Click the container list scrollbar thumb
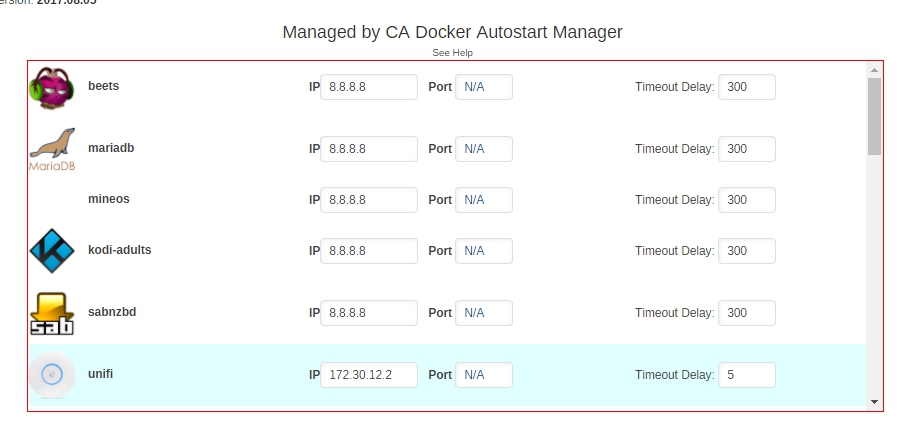The height and width of the screenshot is (433, 909). 874,116
